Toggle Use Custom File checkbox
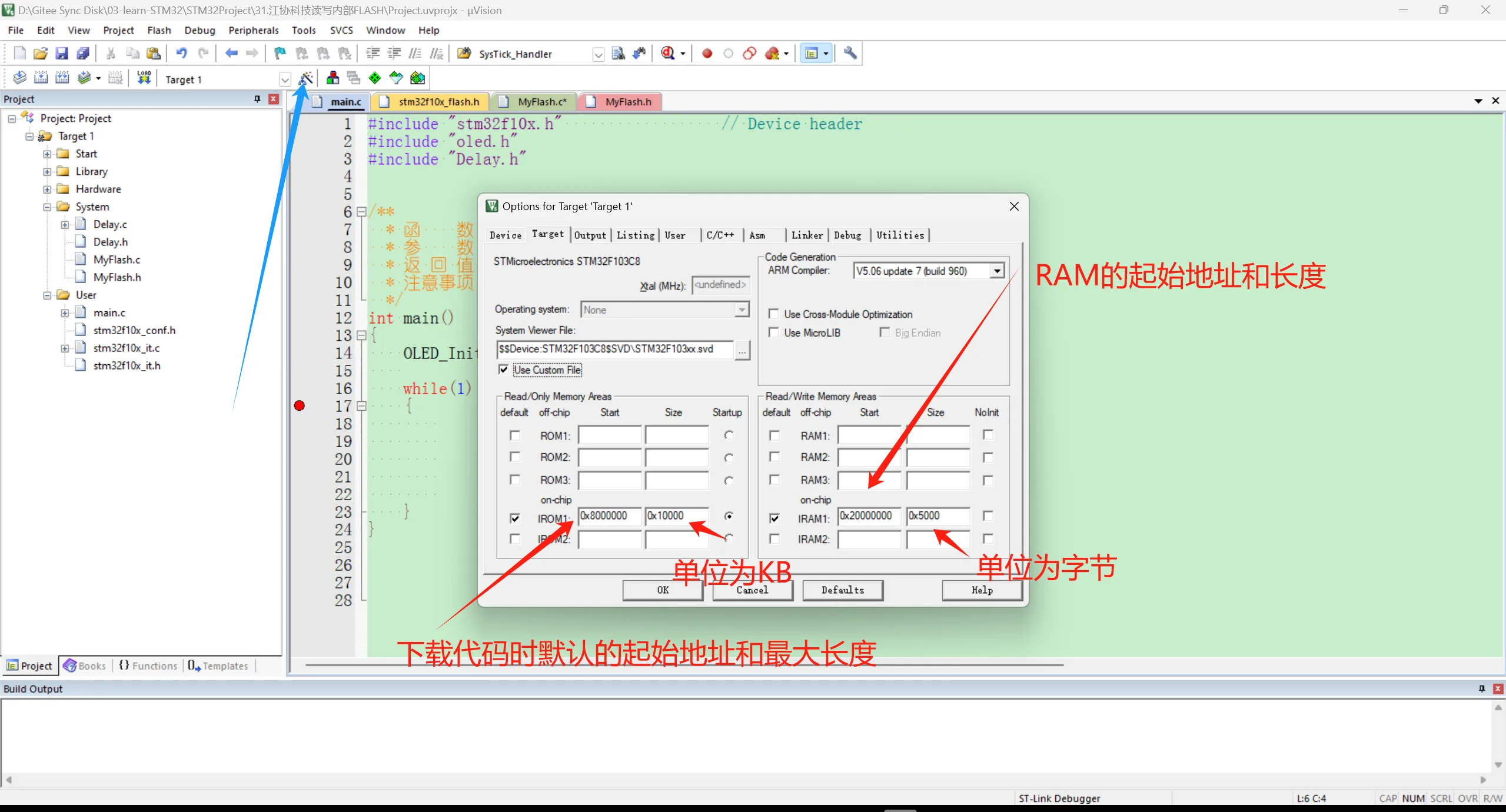Viewport: 1506px width, 812px height. click(503, 370)
